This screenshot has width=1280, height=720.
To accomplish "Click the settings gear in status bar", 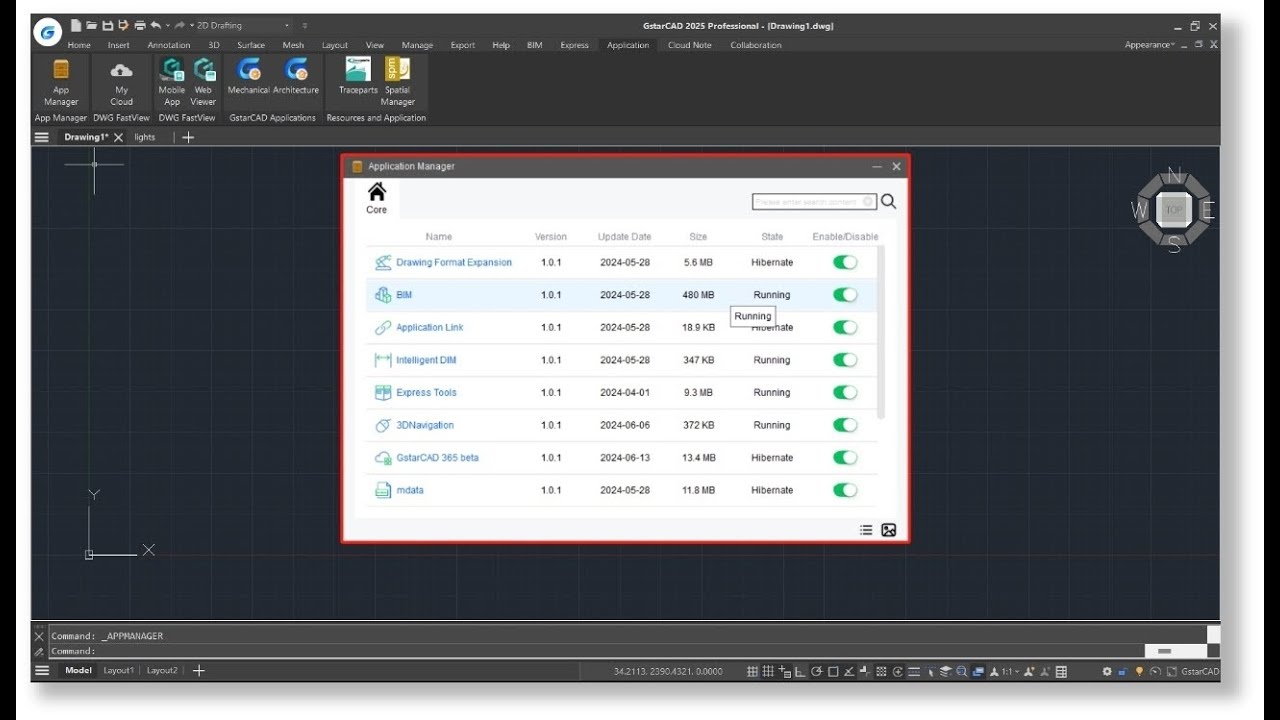I will tap(1107, 671).
